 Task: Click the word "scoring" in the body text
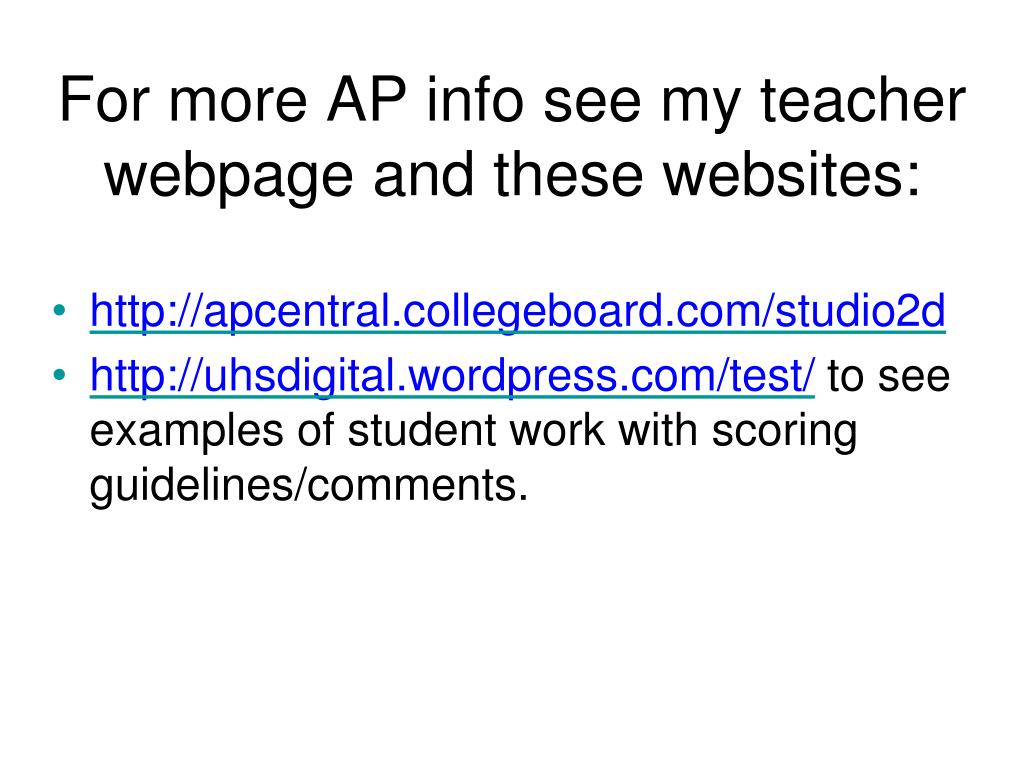click(x=784, y=432)
